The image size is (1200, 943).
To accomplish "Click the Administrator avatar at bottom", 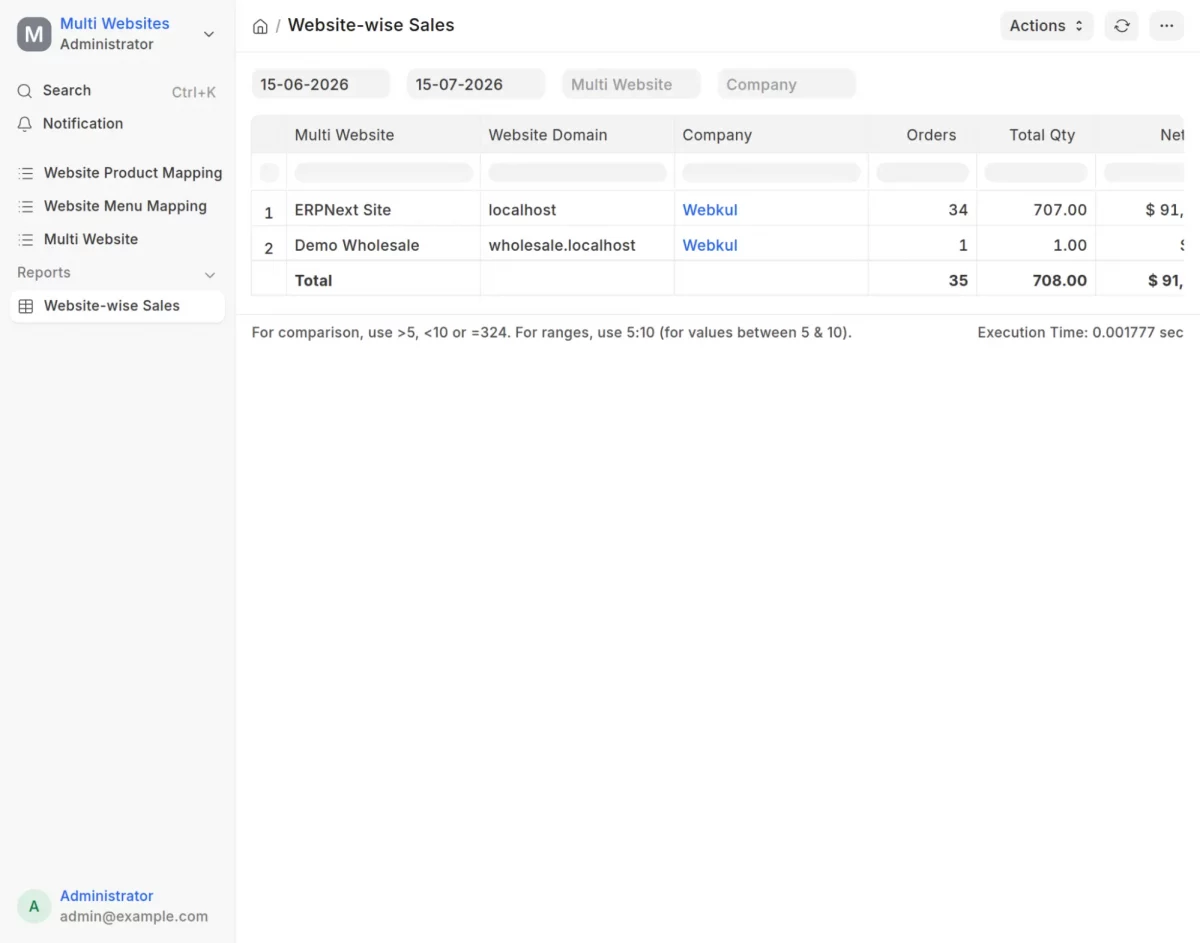I will (34, 906).
